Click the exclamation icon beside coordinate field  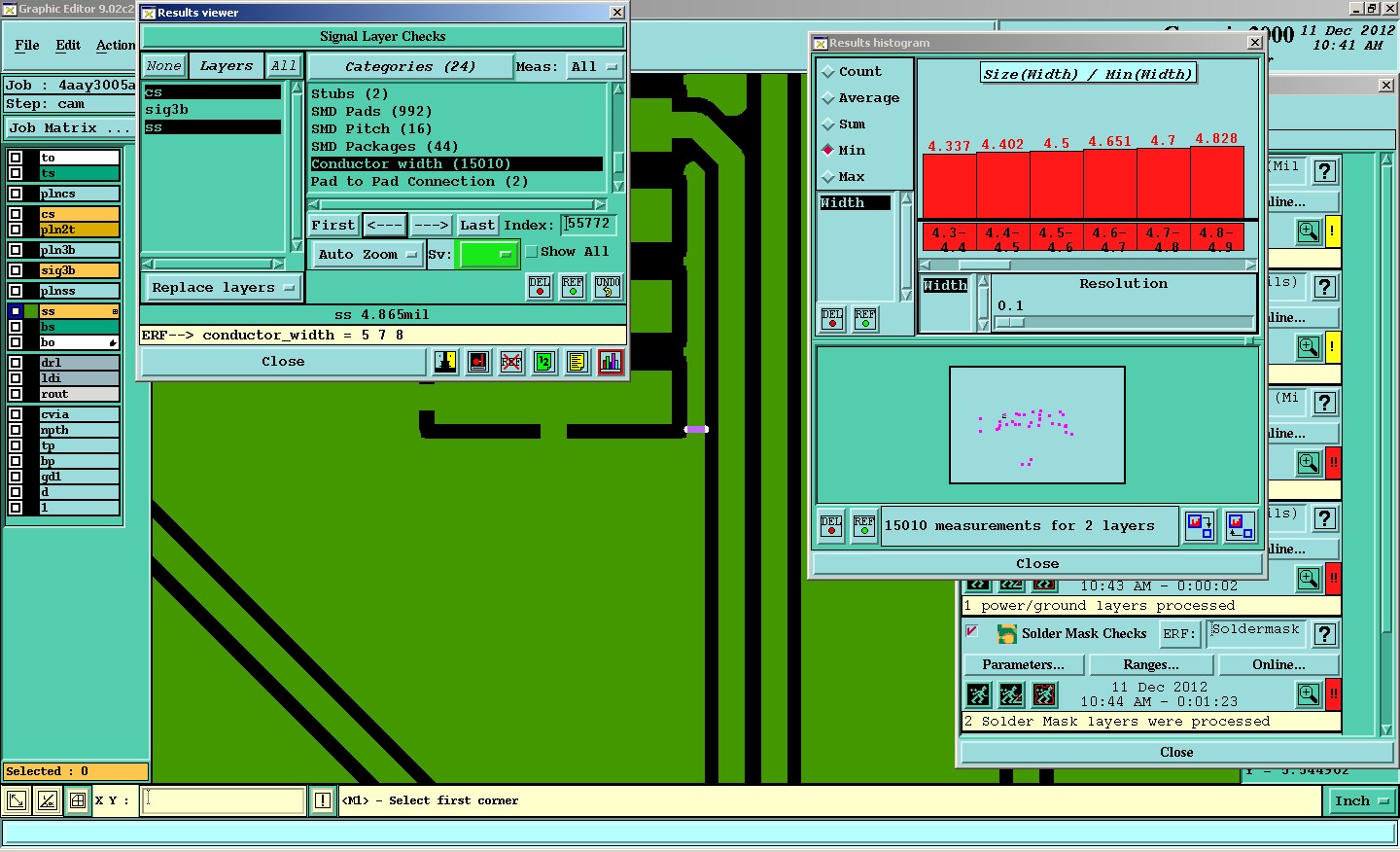click(x=323, y=801)
